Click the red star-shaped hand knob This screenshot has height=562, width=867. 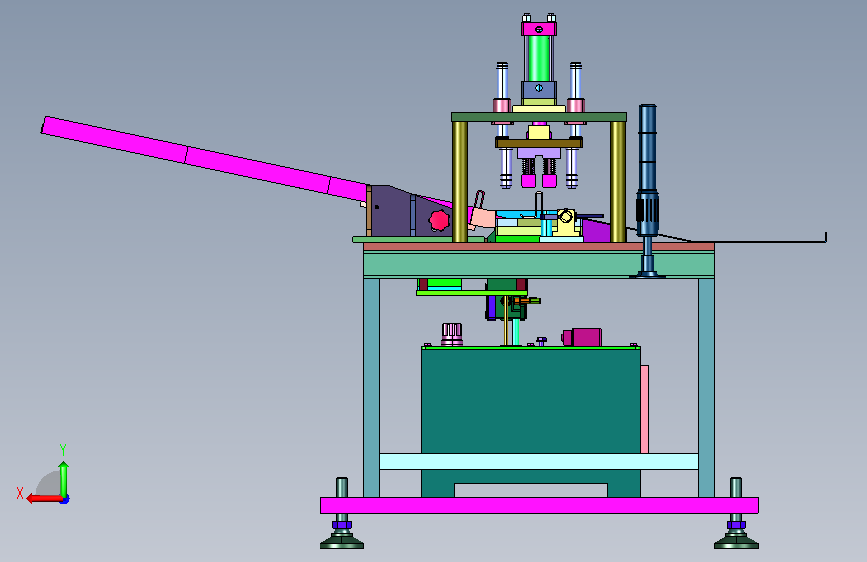pyautogui.click(x=440, y=220)
